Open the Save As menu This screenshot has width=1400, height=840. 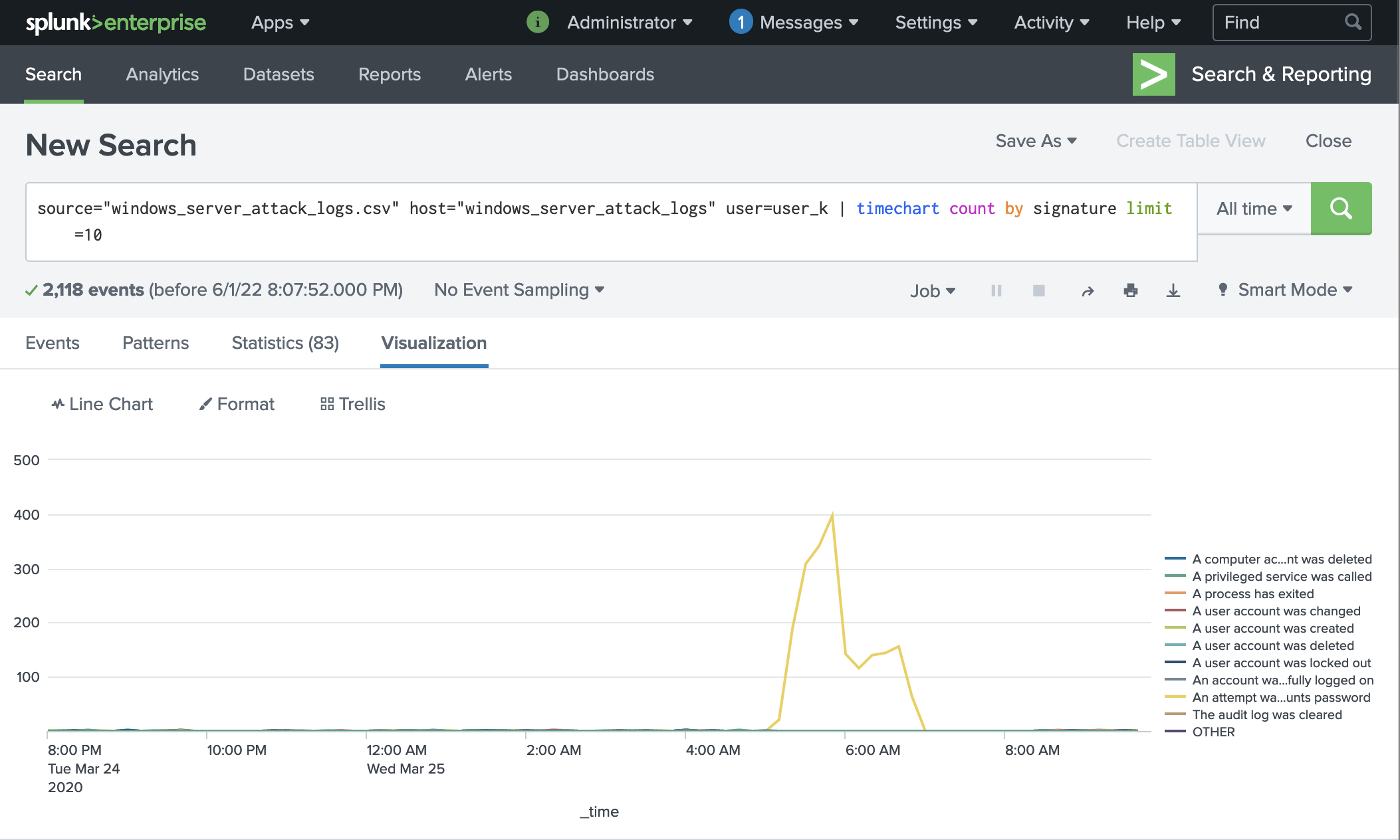click(1035, 141)
